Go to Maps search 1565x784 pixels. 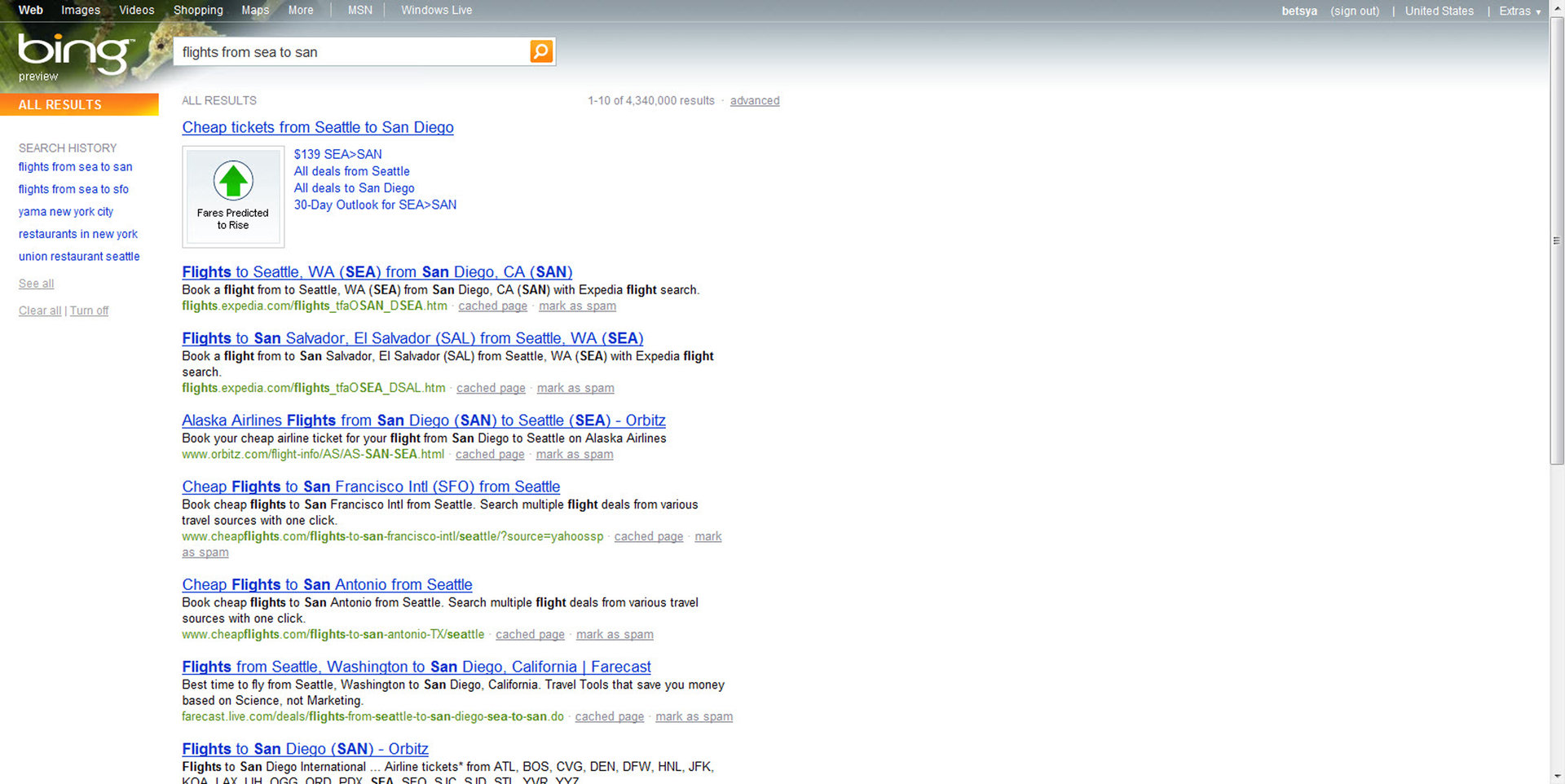tap(255, 10)
